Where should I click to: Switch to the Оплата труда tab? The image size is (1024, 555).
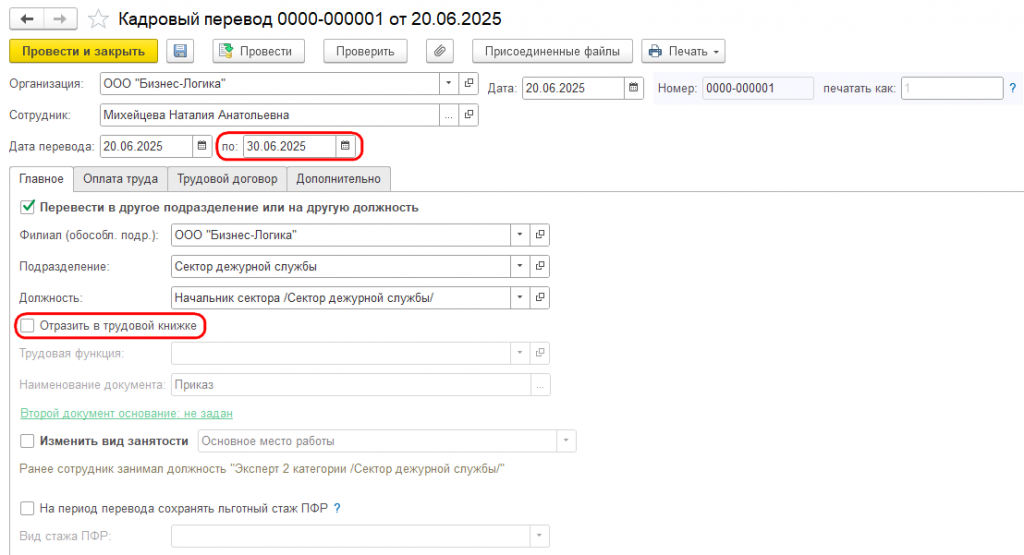pos(120,179)
